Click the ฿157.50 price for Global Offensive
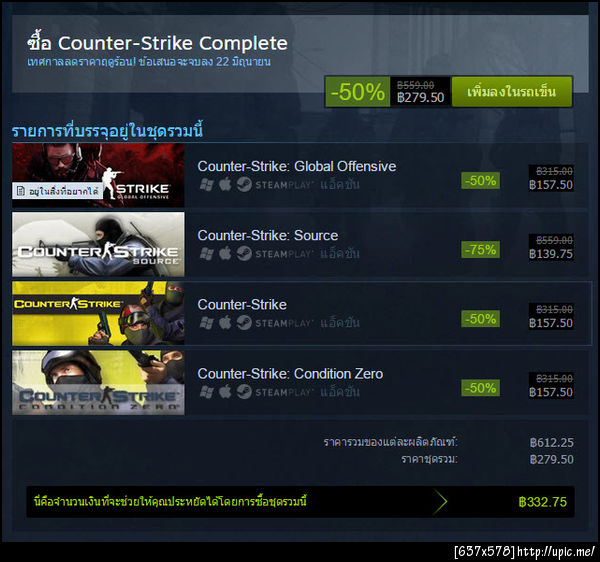 pos(551,185)
